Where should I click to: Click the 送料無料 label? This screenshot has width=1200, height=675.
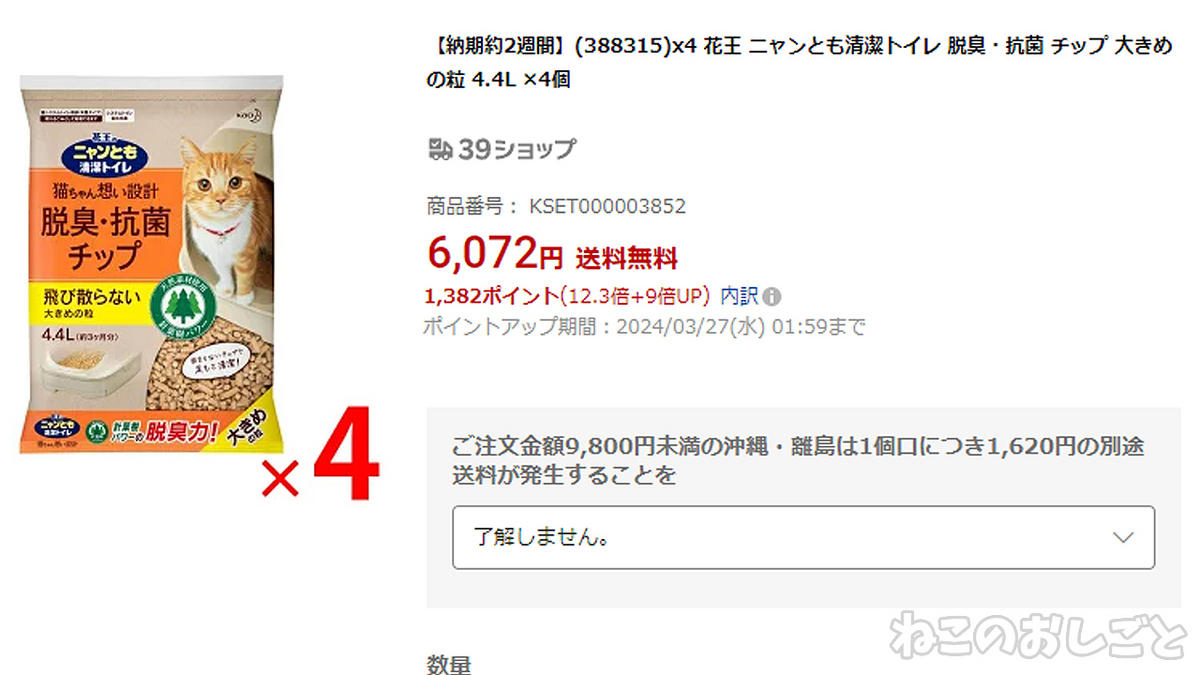(x=627, y=258)
